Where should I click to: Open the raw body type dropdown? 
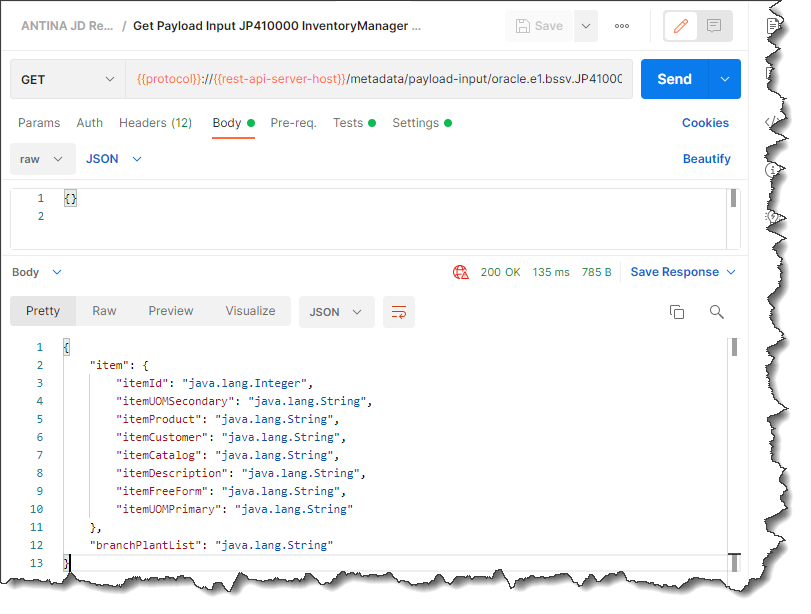42,159
